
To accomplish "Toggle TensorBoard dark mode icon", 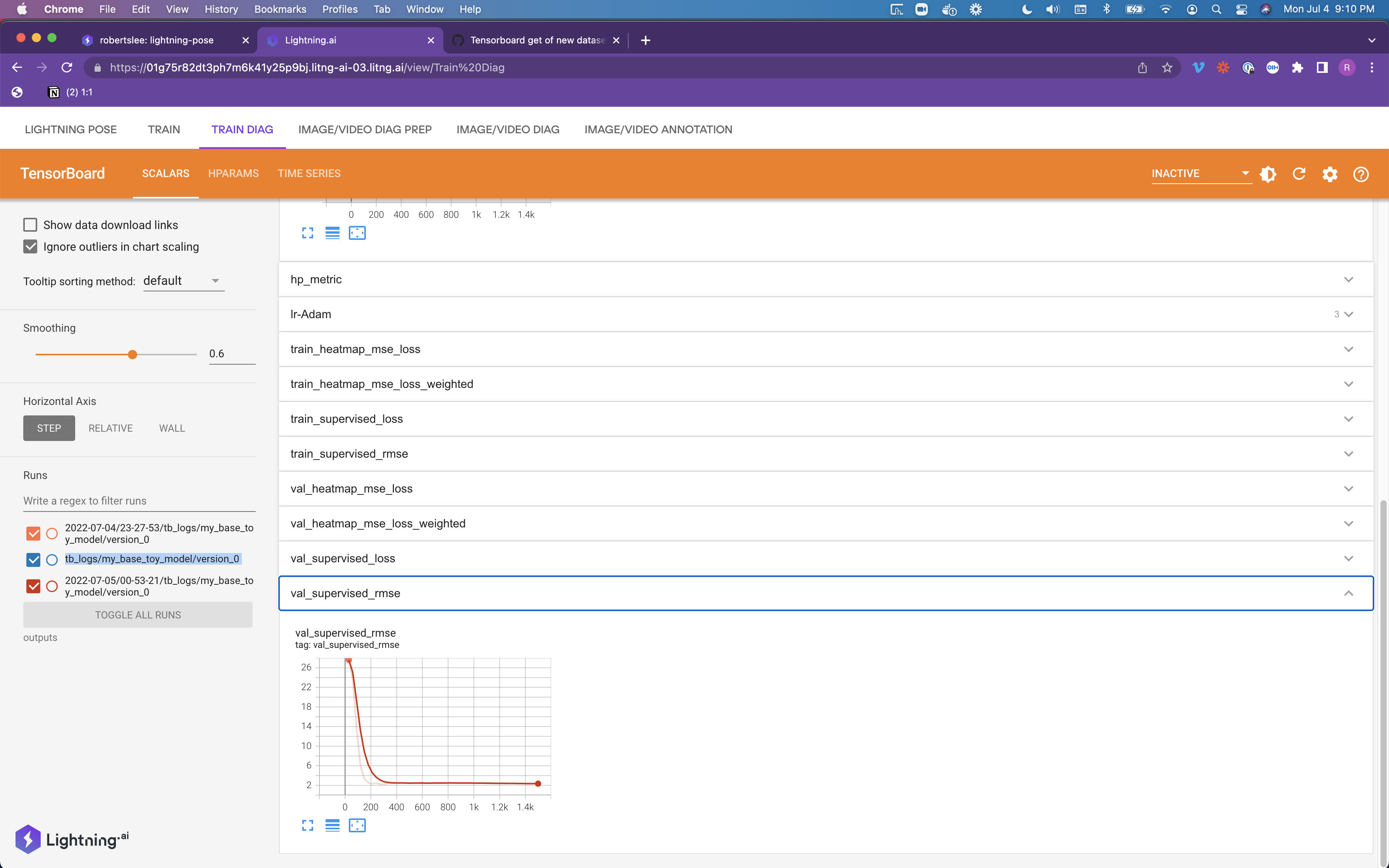I will click(1268, 174).
